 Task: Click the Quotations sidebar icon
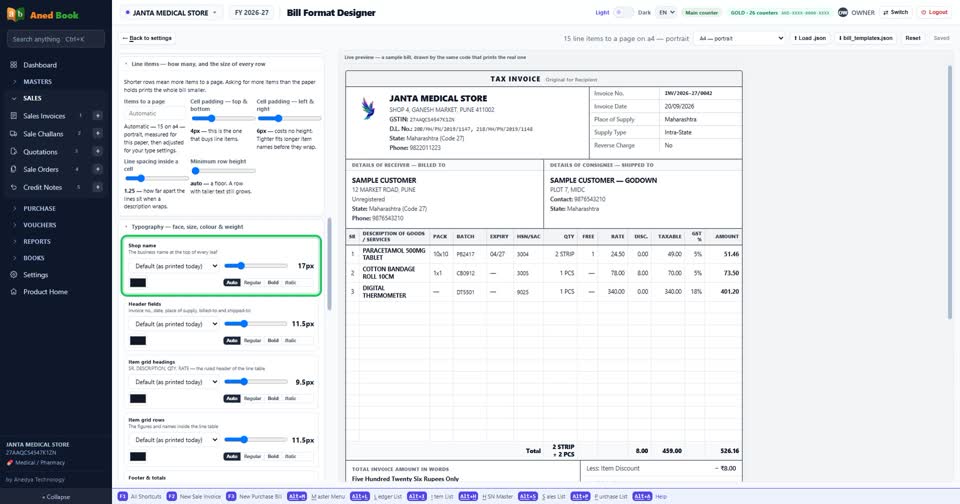[13, 151]
